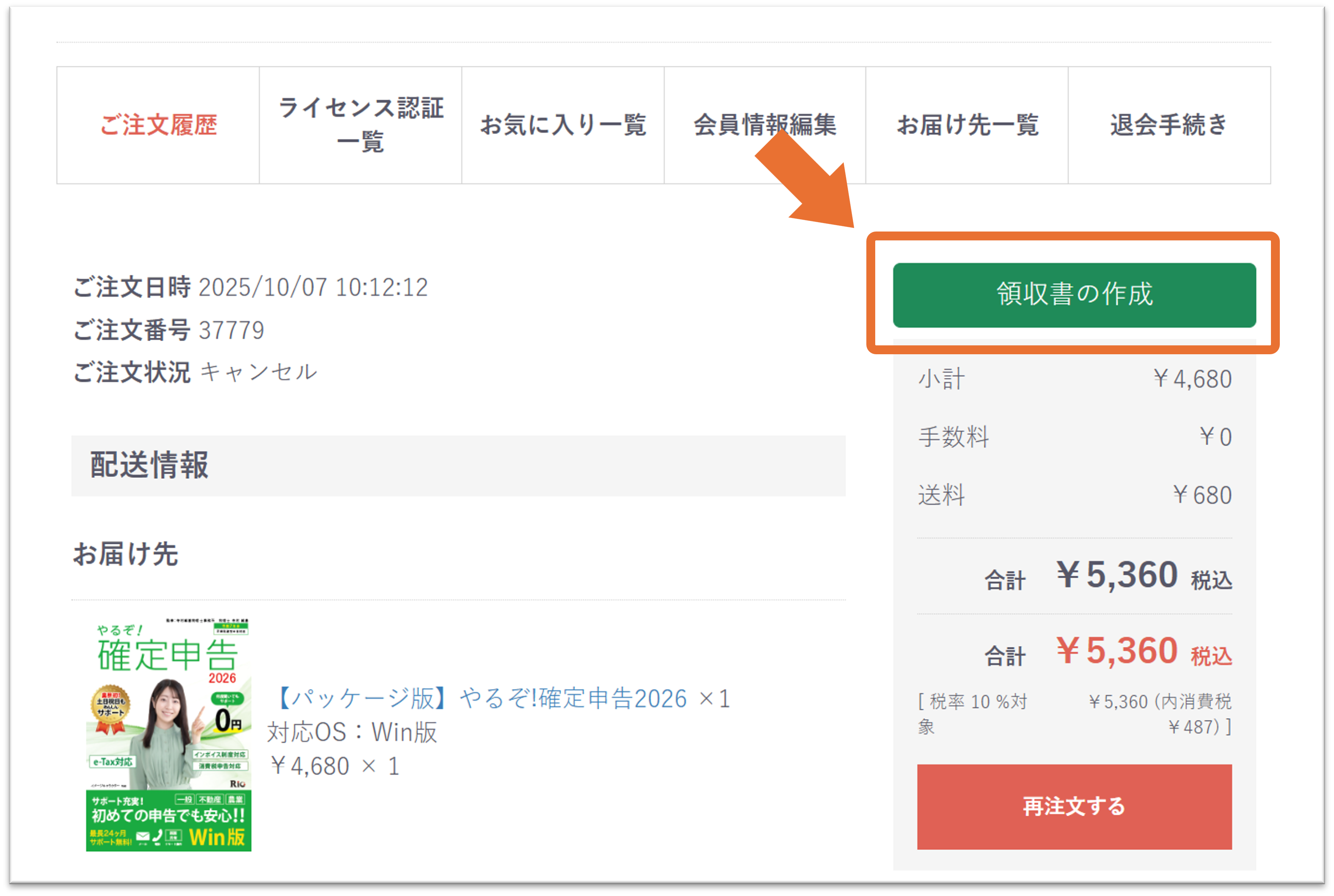The image size is (1334, 896).
Task: Click the order number 37779
Action: (x=232, y=330)
